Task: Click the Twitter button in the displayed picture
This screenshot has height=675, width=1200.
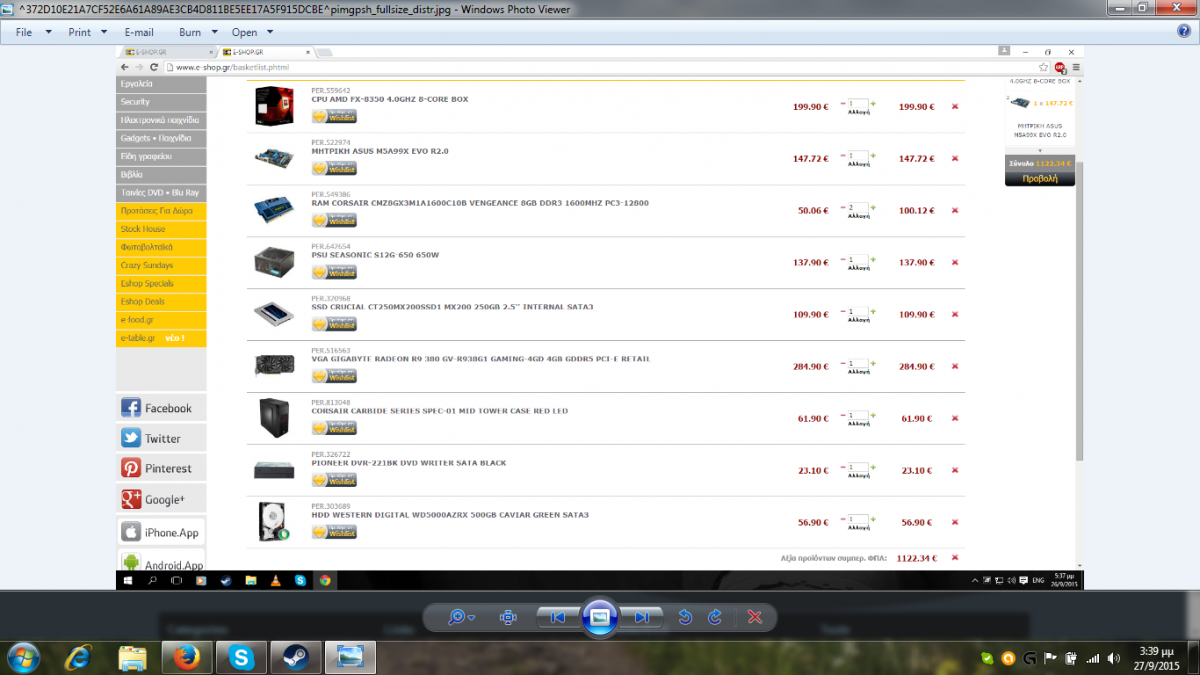Action: point(161,438)
